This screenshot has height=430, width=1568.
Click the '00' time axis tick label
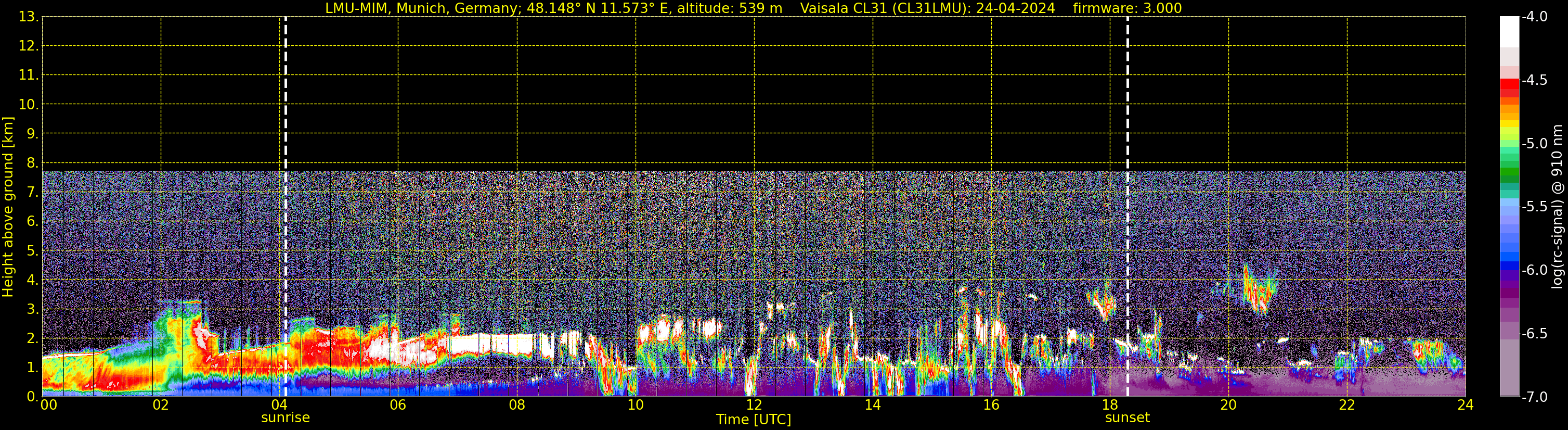point(49,406)
